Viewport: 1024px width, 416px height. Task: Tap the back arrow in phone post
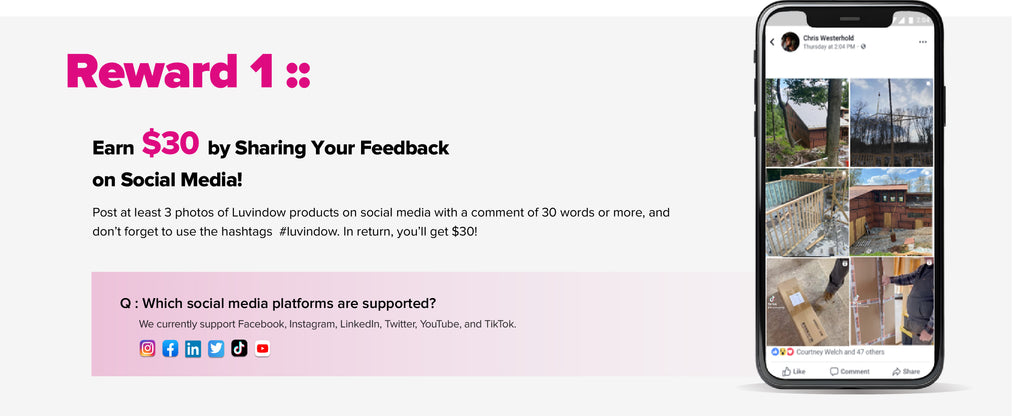[772, 42]
